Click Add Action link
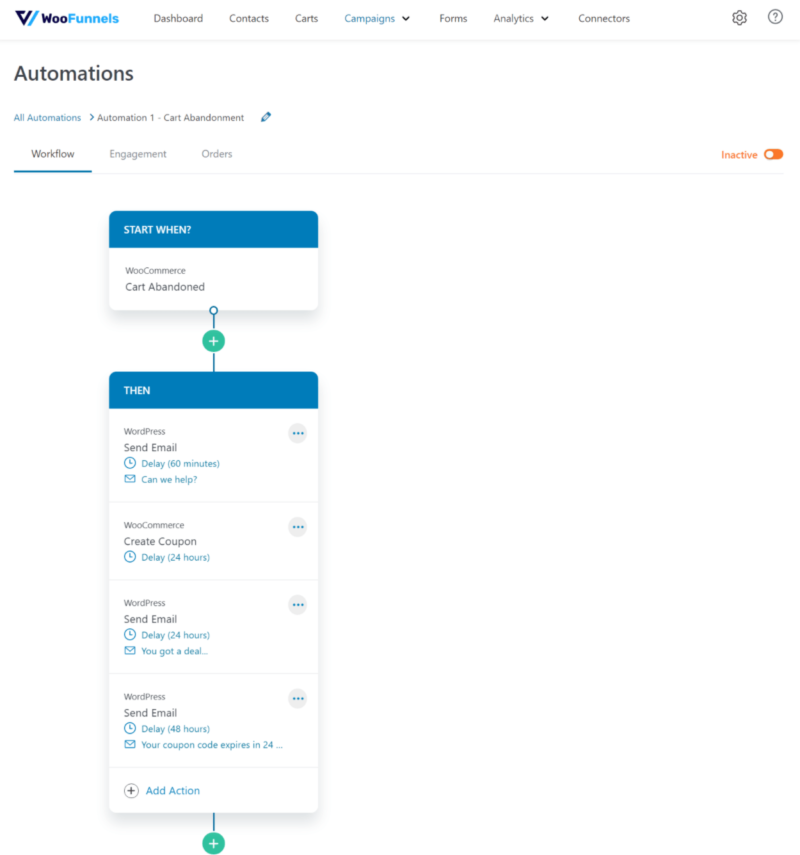800x855 pixels. [172, 791]
